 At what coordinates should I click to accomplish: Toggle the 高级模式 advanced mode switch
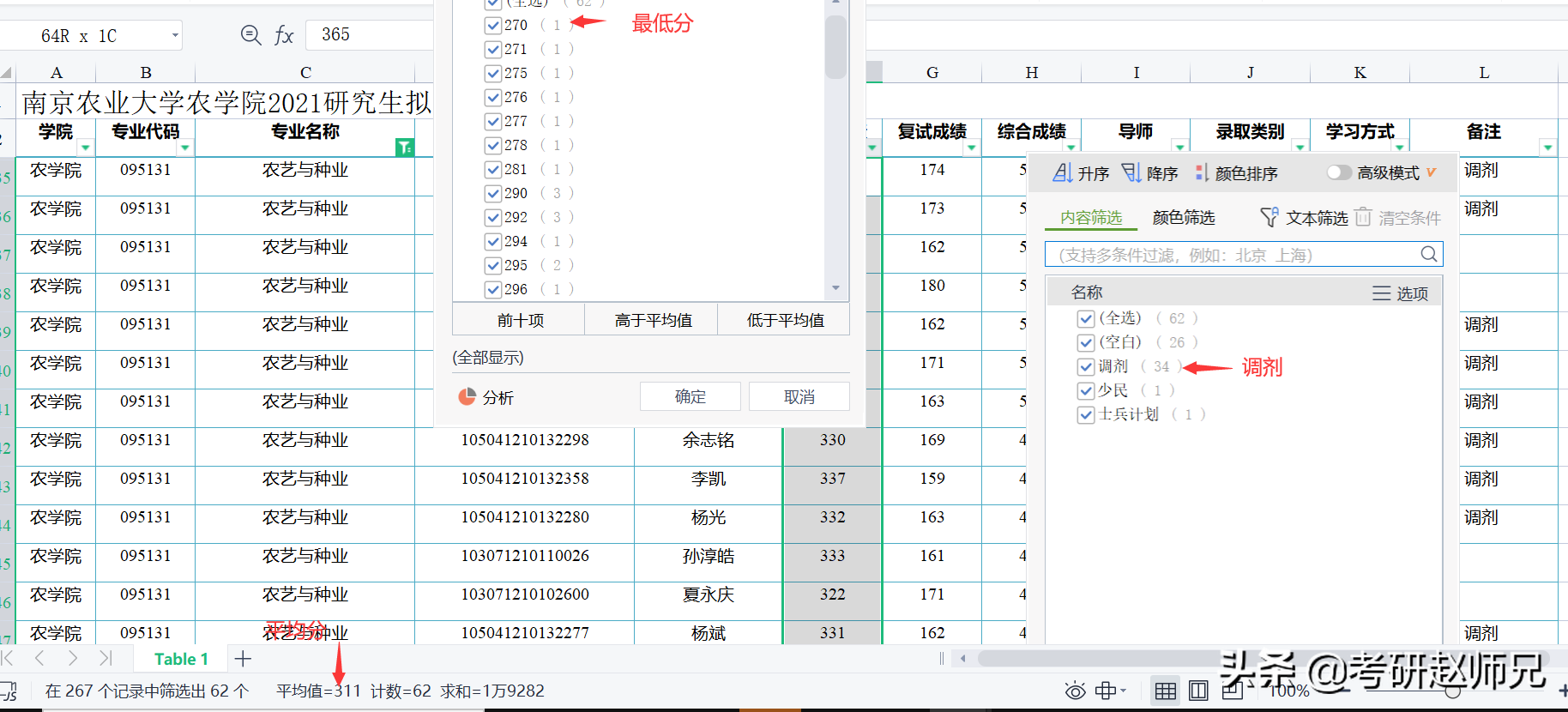1339,172
